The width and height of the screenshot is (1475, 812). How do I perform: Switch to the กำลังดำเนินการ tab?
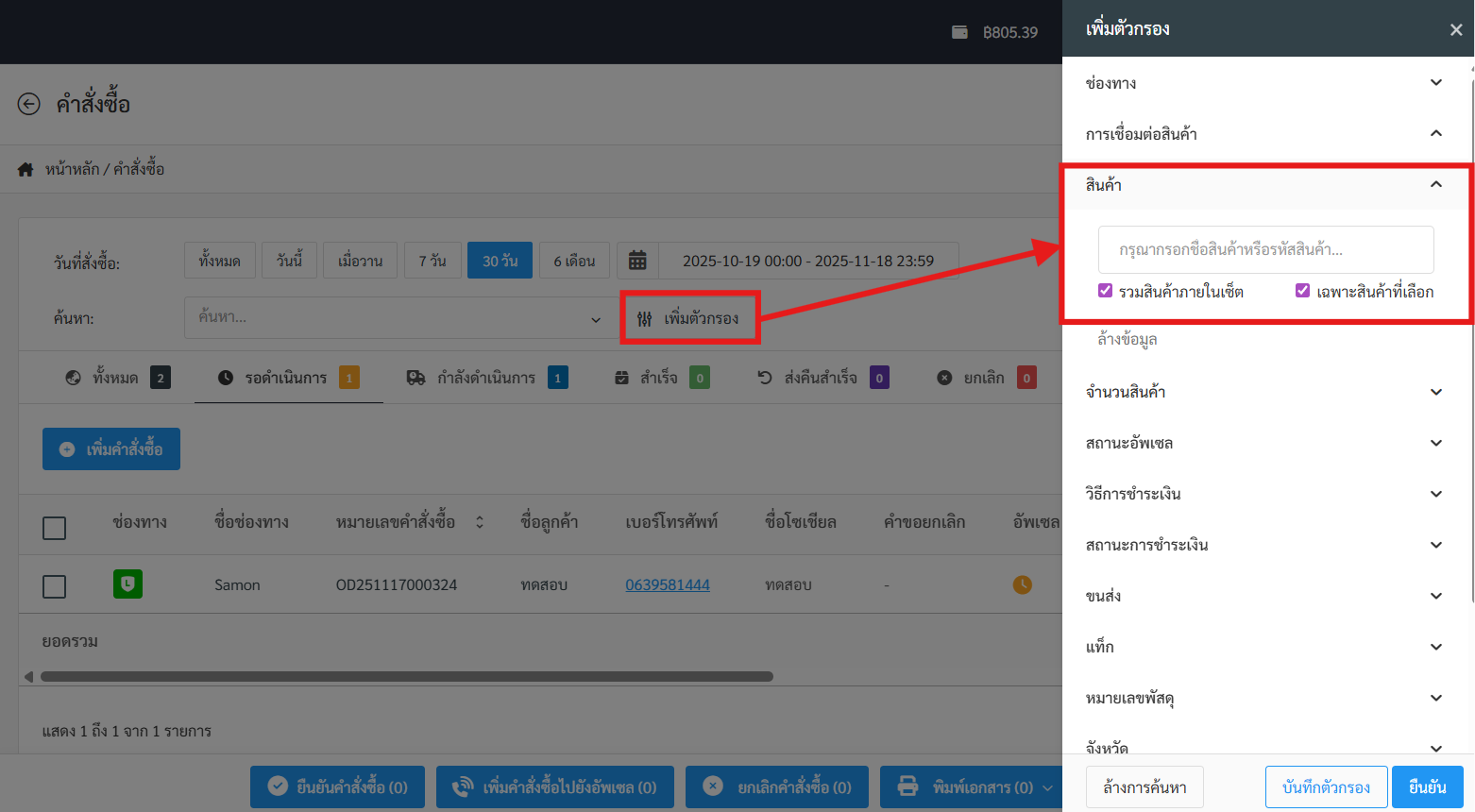pyautogui.click(x=486, y=378)
